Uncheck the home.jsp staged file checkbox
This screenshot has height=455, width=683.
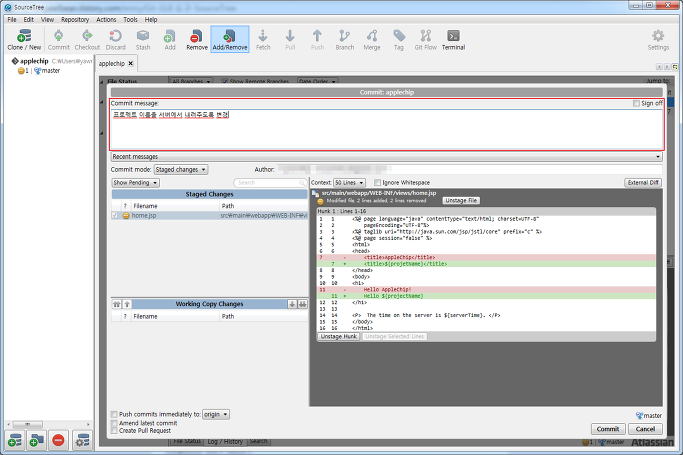click(x=115, y=215)
